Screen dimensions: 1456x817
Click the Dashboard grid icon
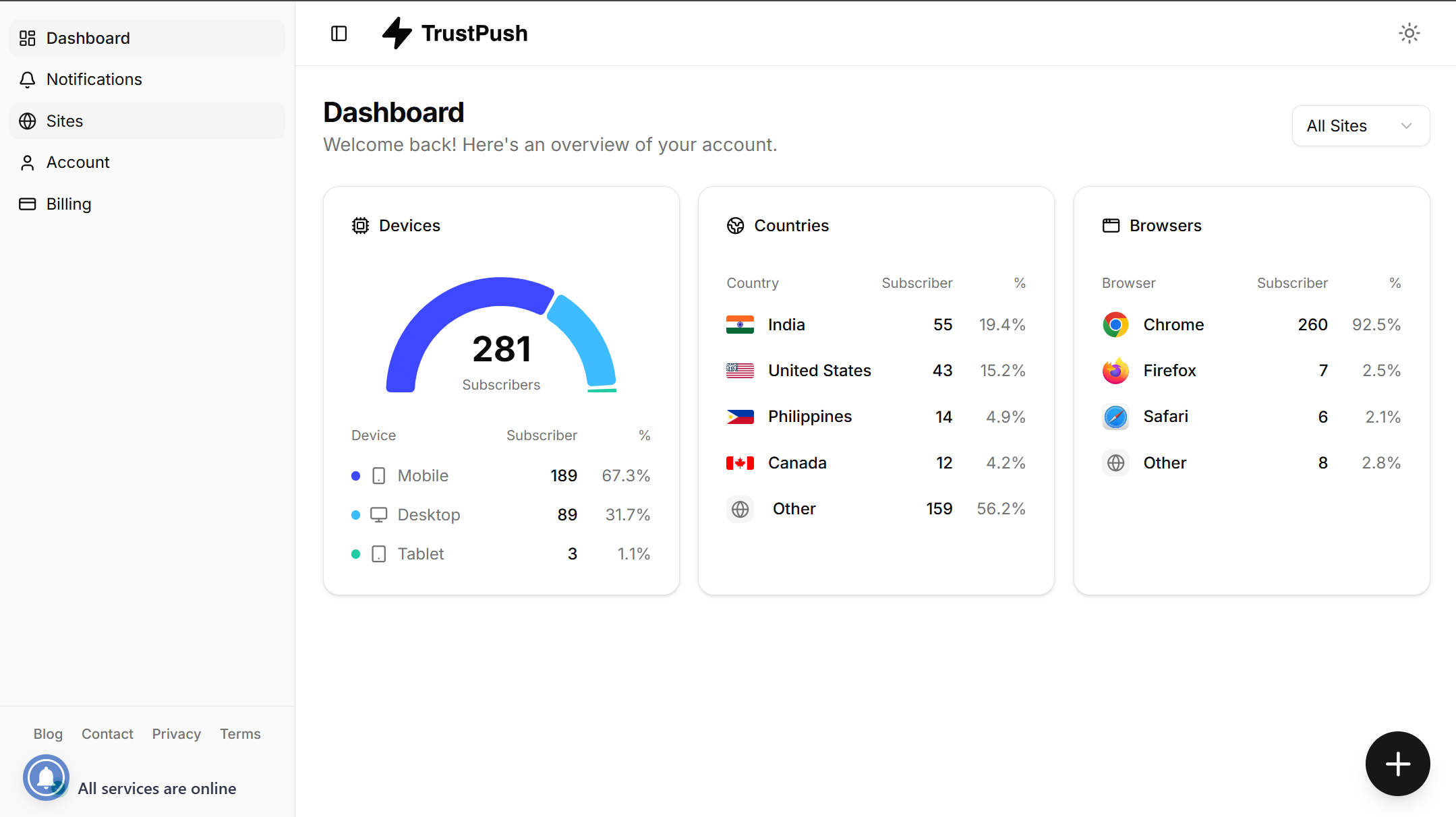click(x=28, y=38)
